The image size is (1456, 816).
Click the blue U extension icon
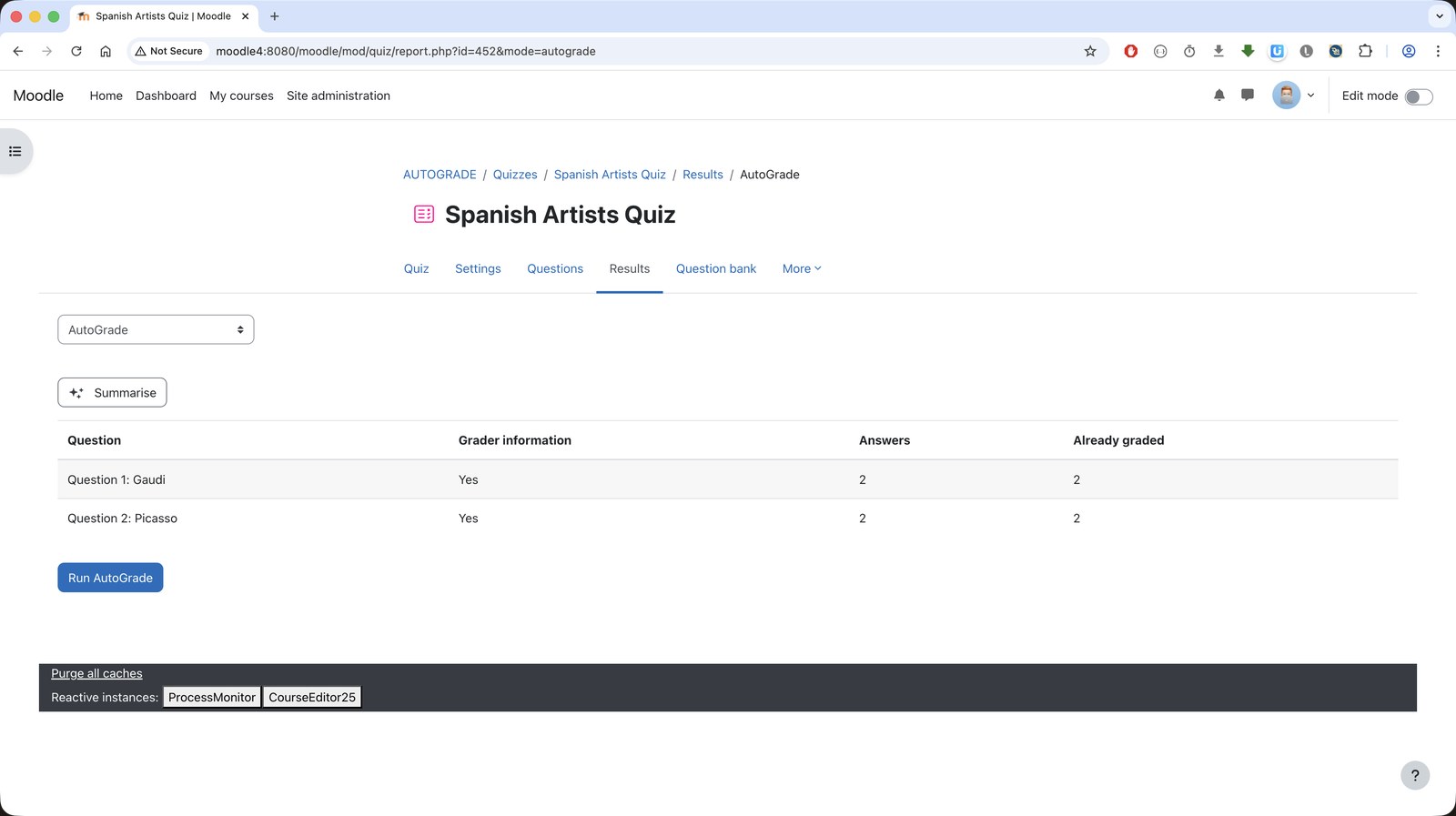1277,51
